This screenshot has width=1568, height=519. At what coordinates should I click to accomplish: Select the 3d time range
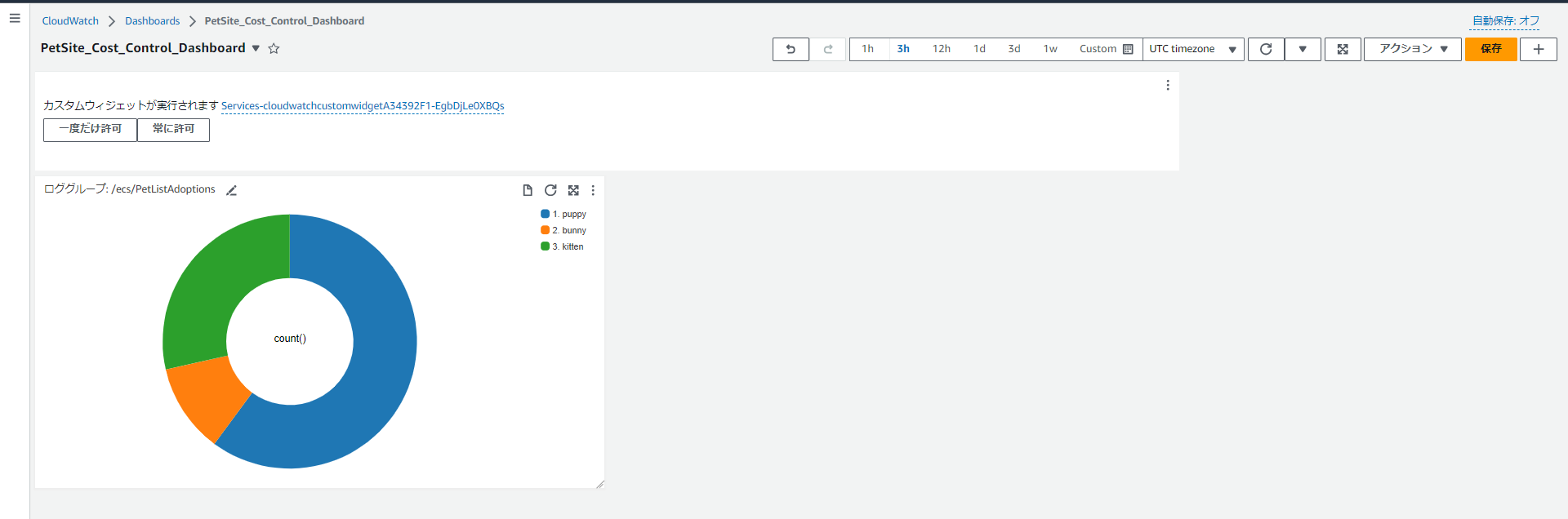[x=1014, y=49]
